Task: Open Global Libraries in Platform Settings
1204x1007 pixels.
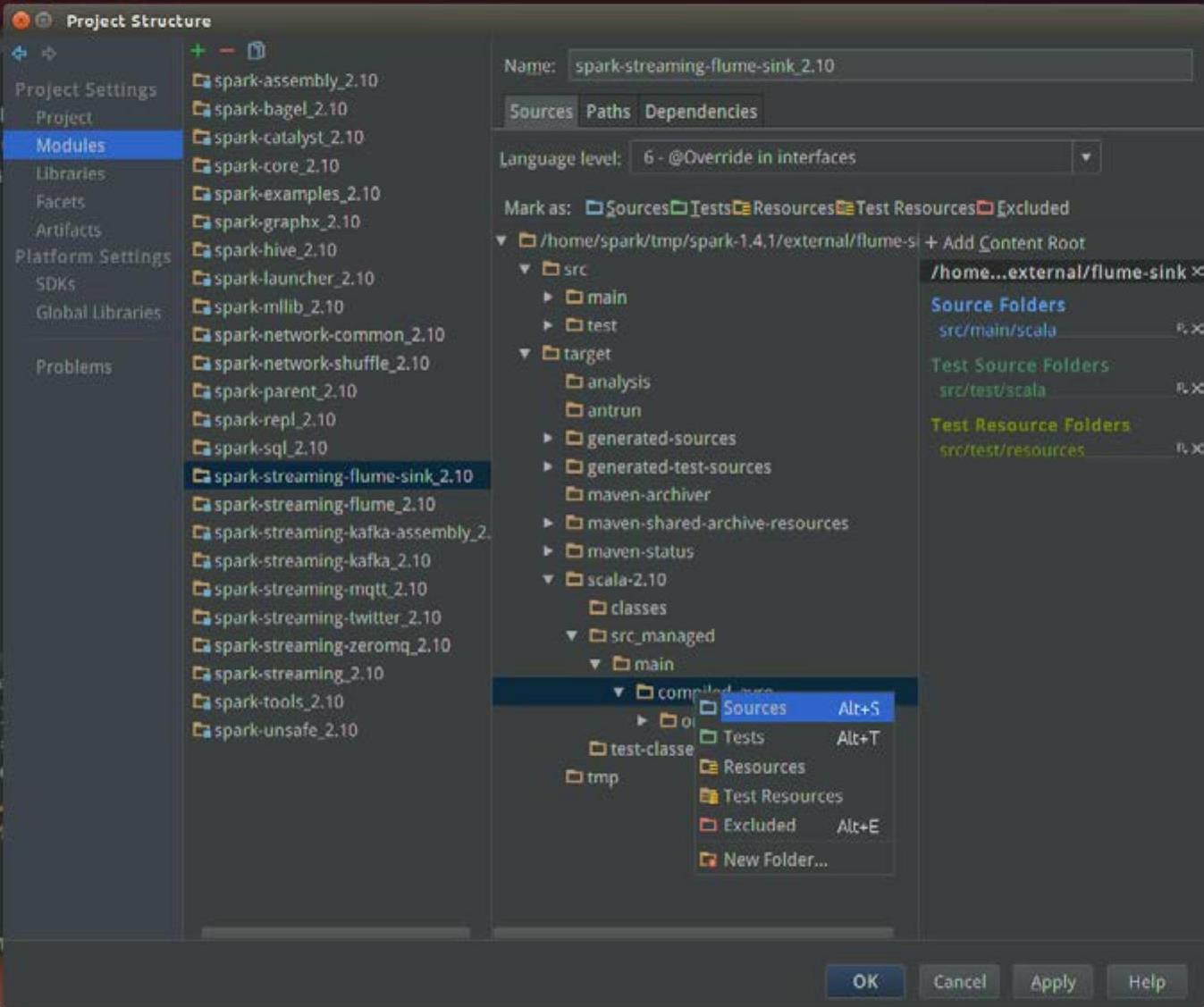Action: pyautogui.click(x=98, y=313)
